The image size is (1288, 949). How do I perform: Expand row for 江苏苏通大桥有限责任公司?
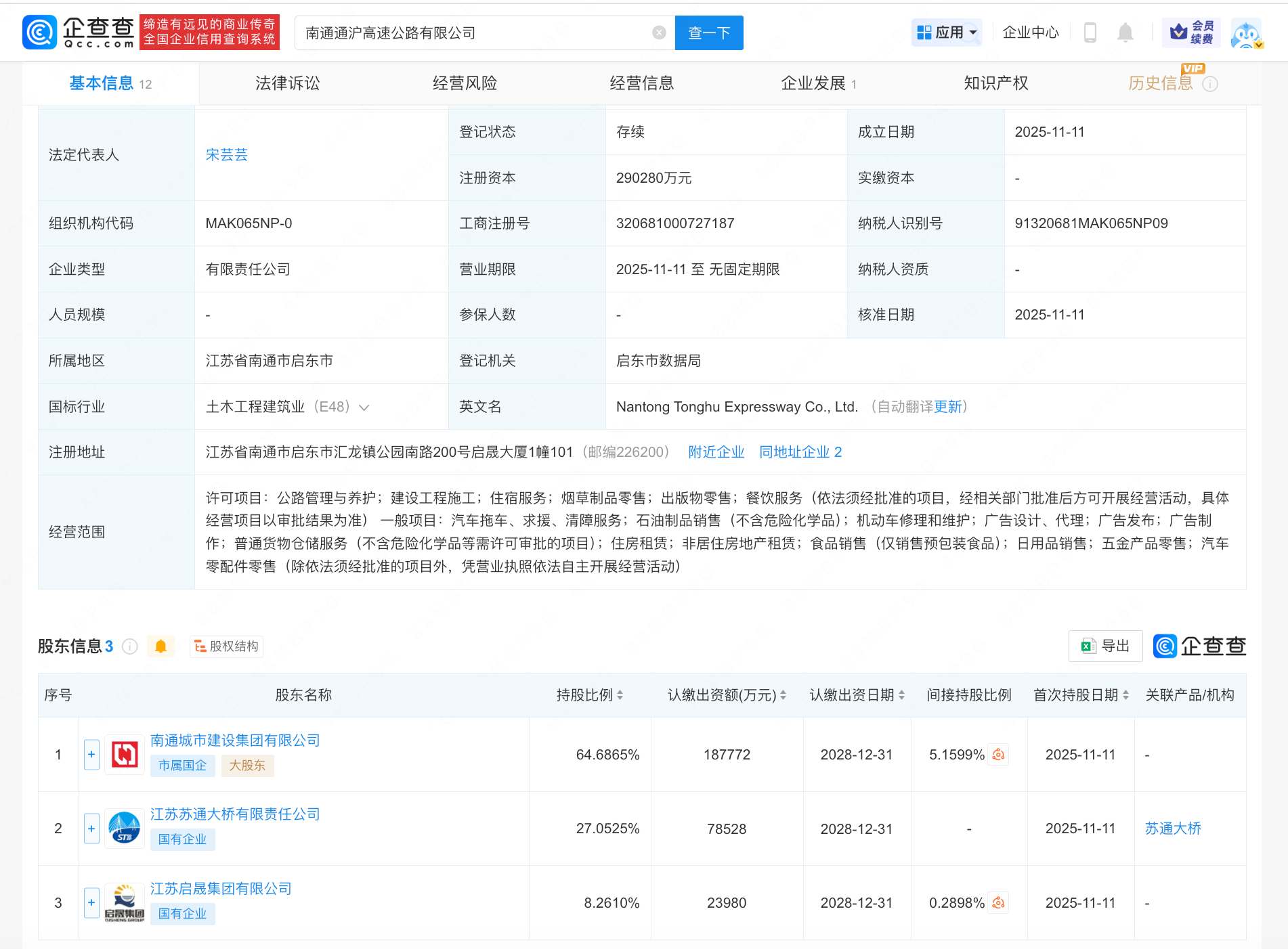pyautogui.click(x=91, y=829)
